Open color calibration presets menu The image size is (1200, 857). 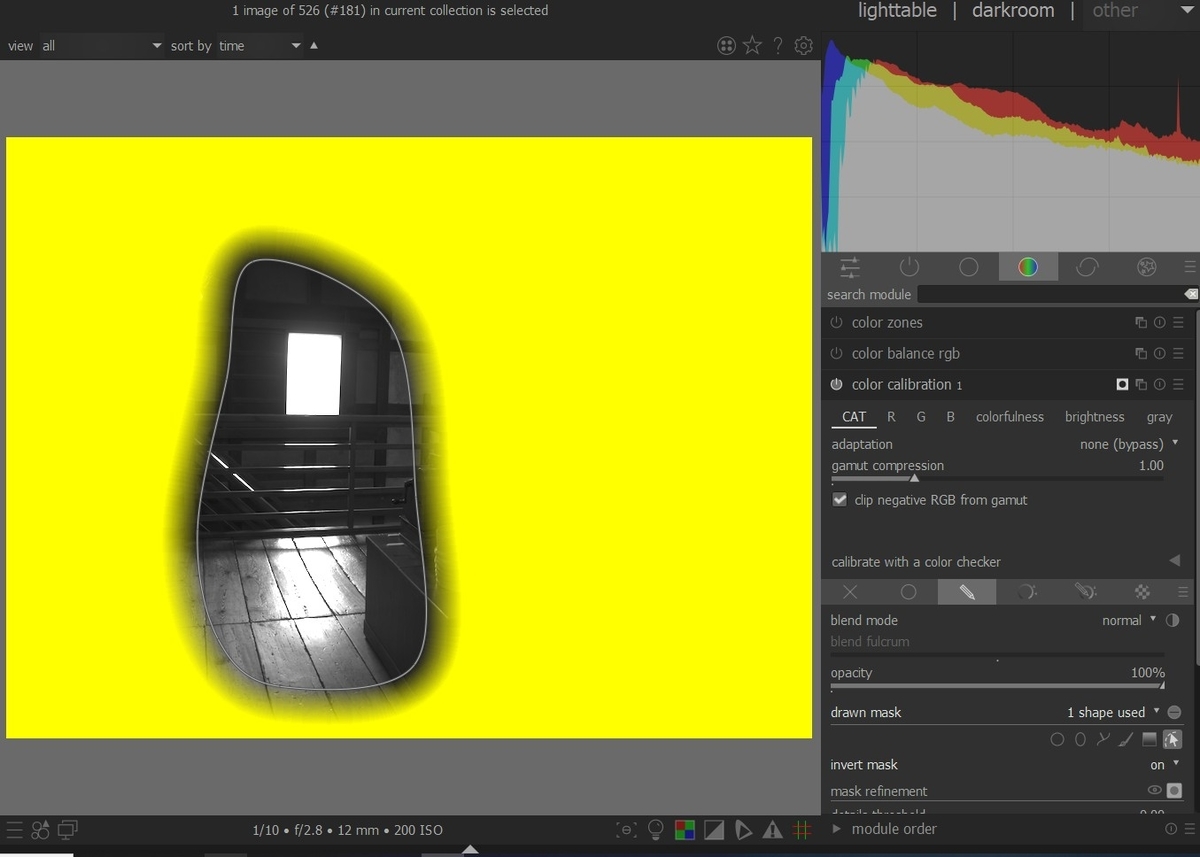coord(1178,385)
